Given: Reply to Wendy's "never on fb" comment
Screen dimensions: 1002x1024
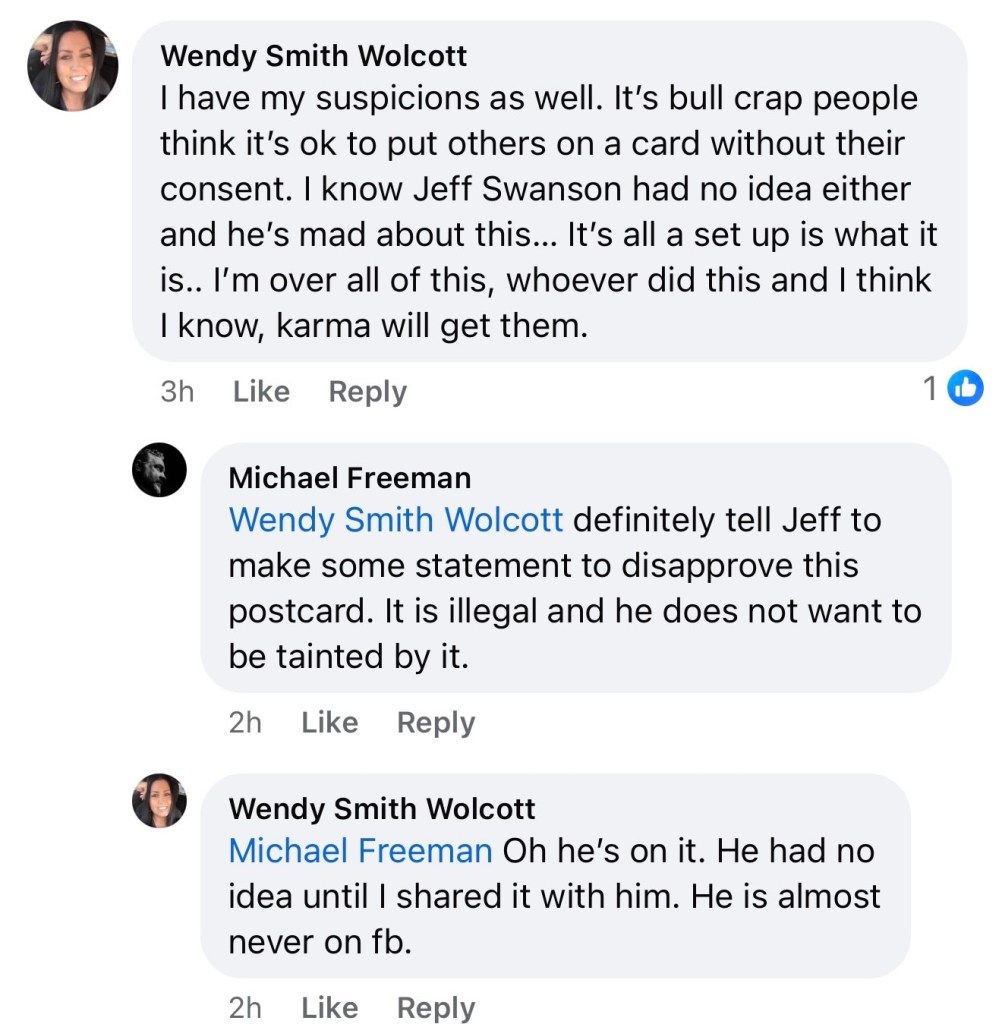Looking at the screenshot, I should pyautogui.click(x=435, y=1007).
